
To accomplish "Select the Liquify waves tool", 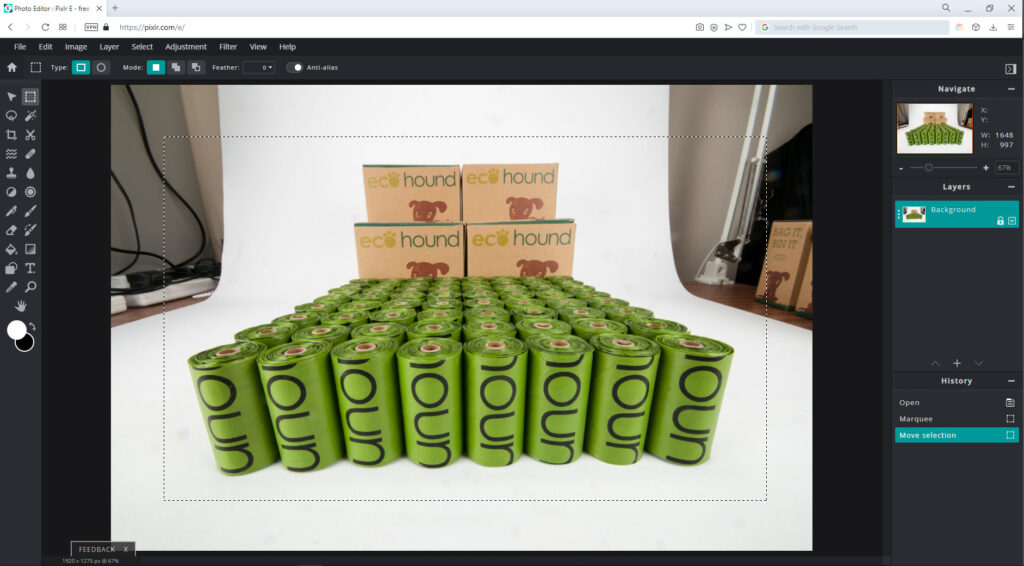I will [11, 154].
